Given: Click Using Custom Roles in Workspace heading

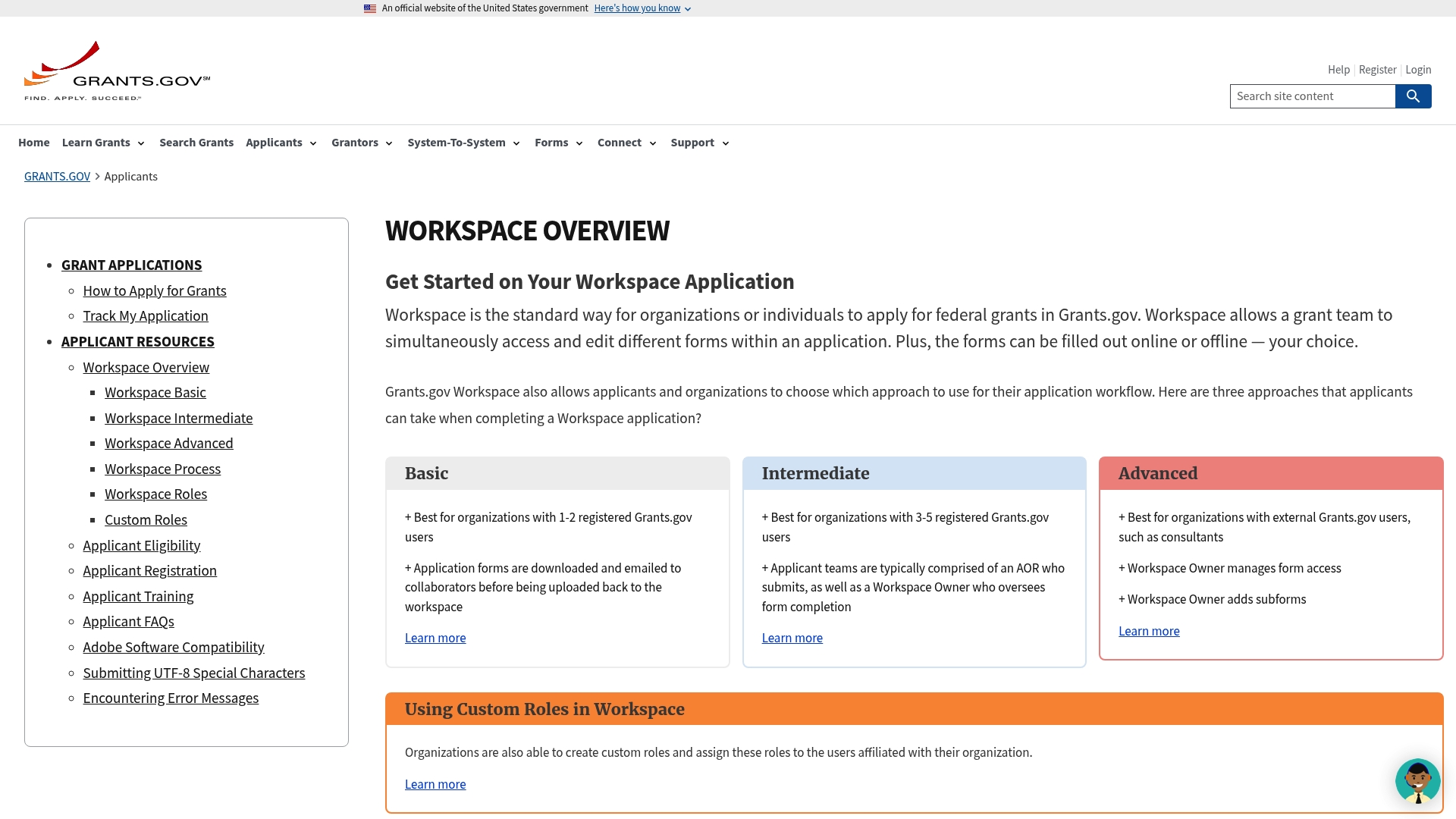Looking at the screenshot, I should coord(544,709).
